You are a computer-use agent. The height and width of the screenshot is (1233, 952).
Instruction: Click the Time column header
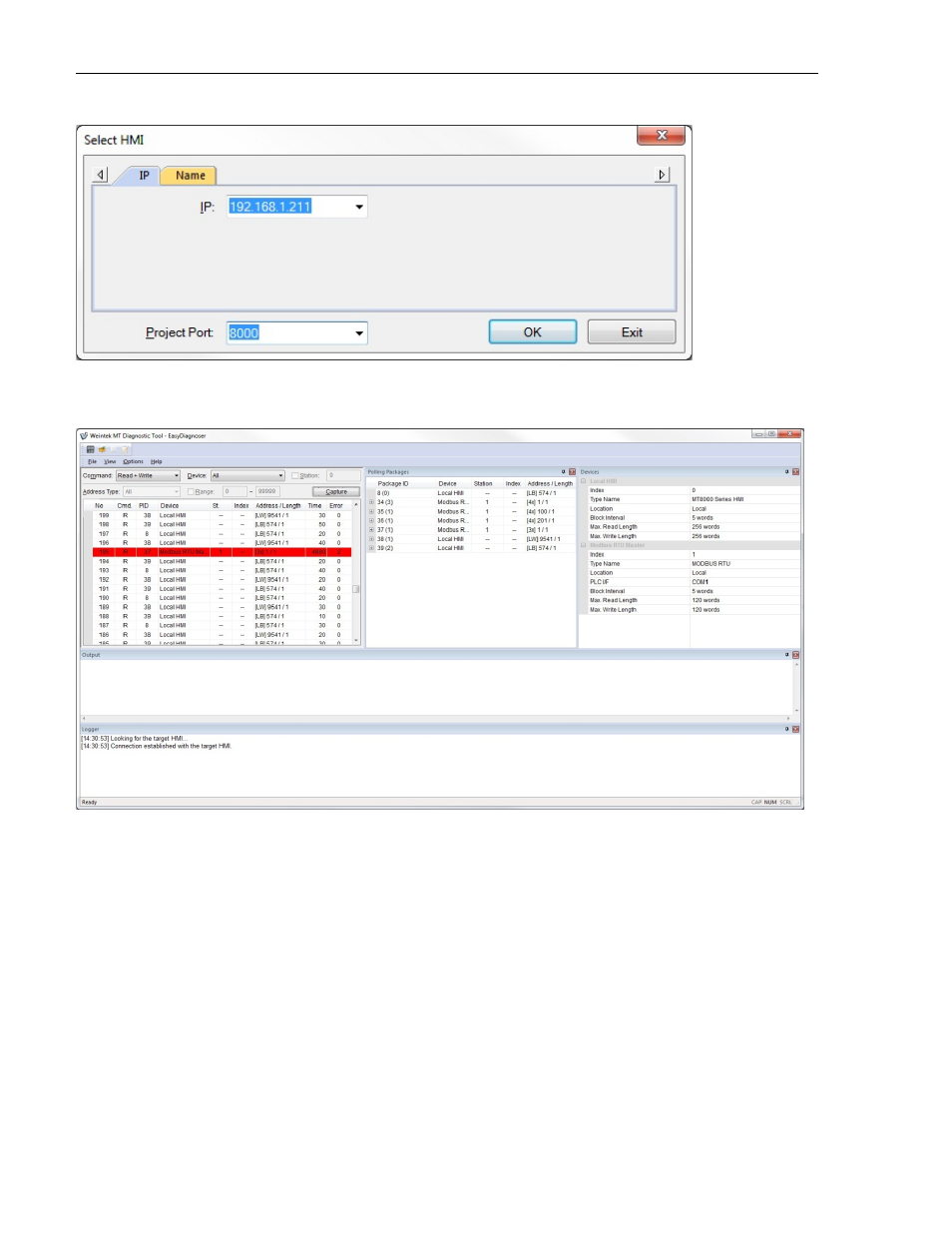(315, 506)
